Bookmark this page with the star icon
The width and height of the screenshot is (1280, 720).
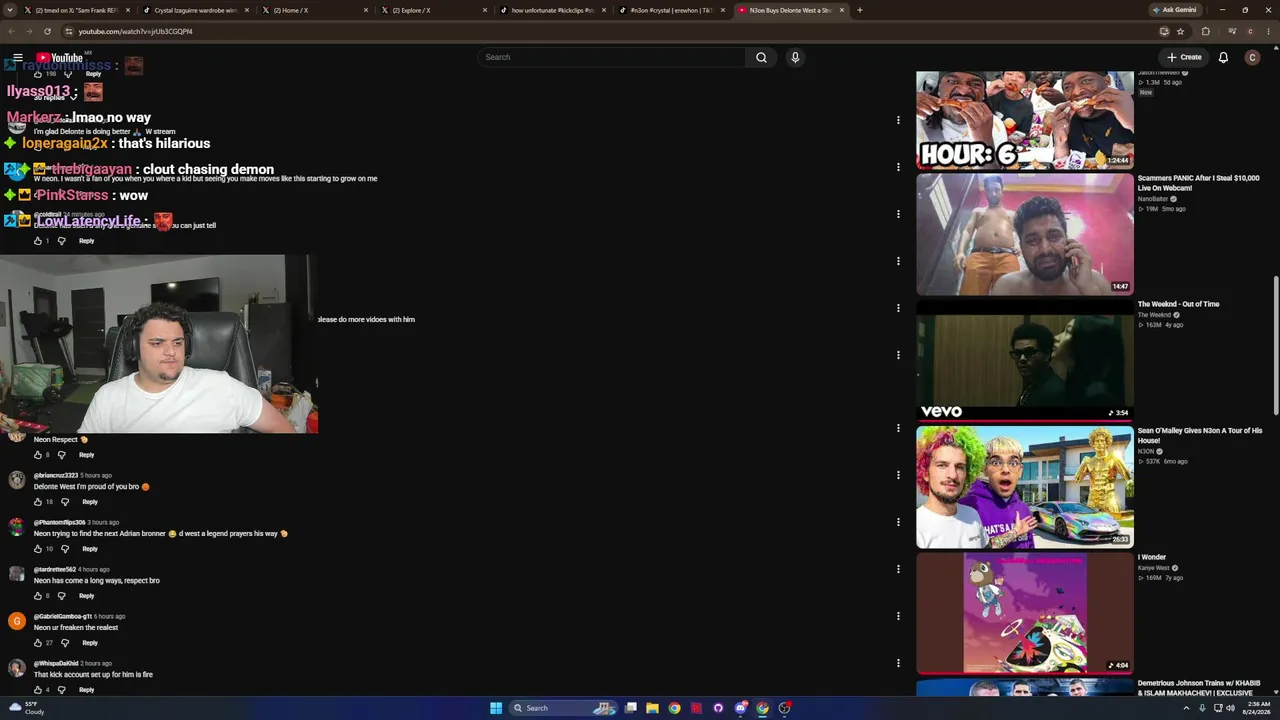point(1181,31)
